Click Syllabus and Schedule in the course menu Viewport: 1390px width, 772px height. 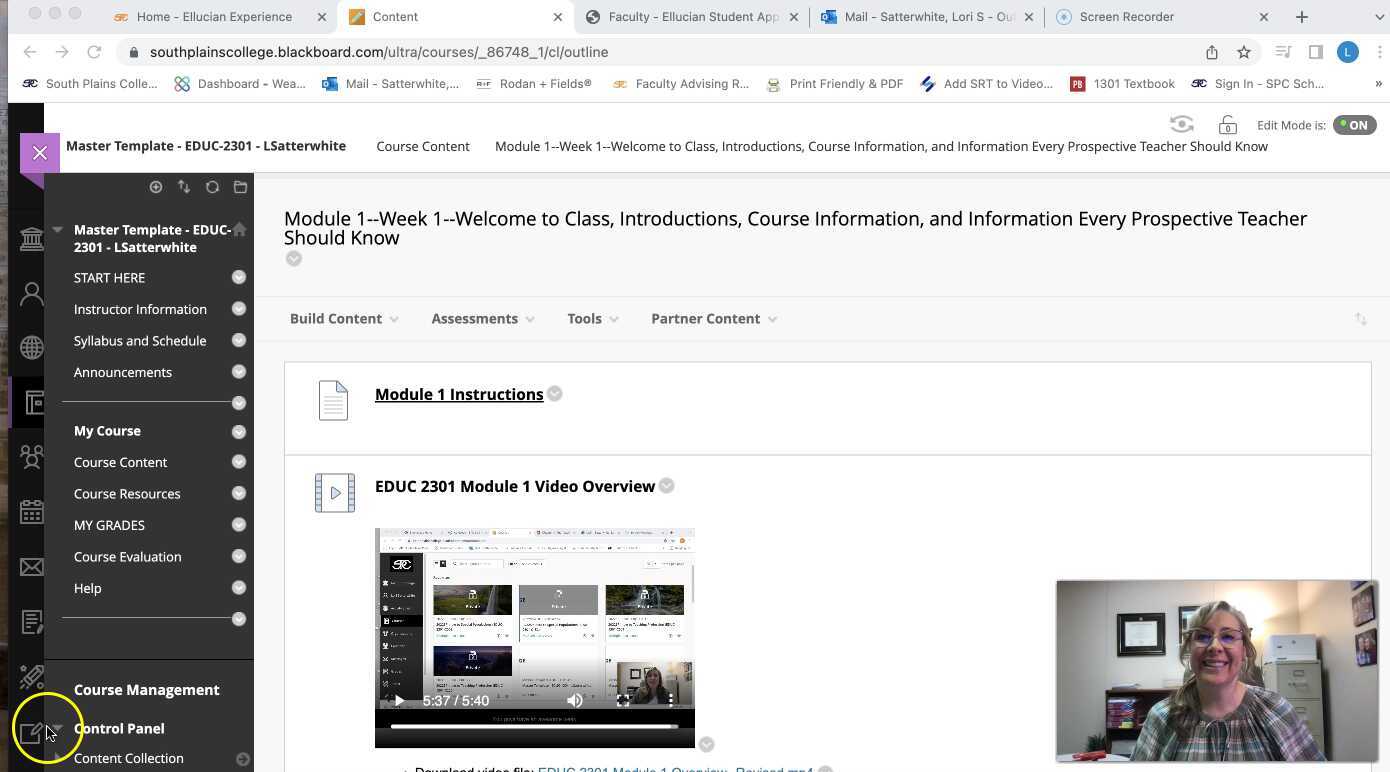point(139,340)
